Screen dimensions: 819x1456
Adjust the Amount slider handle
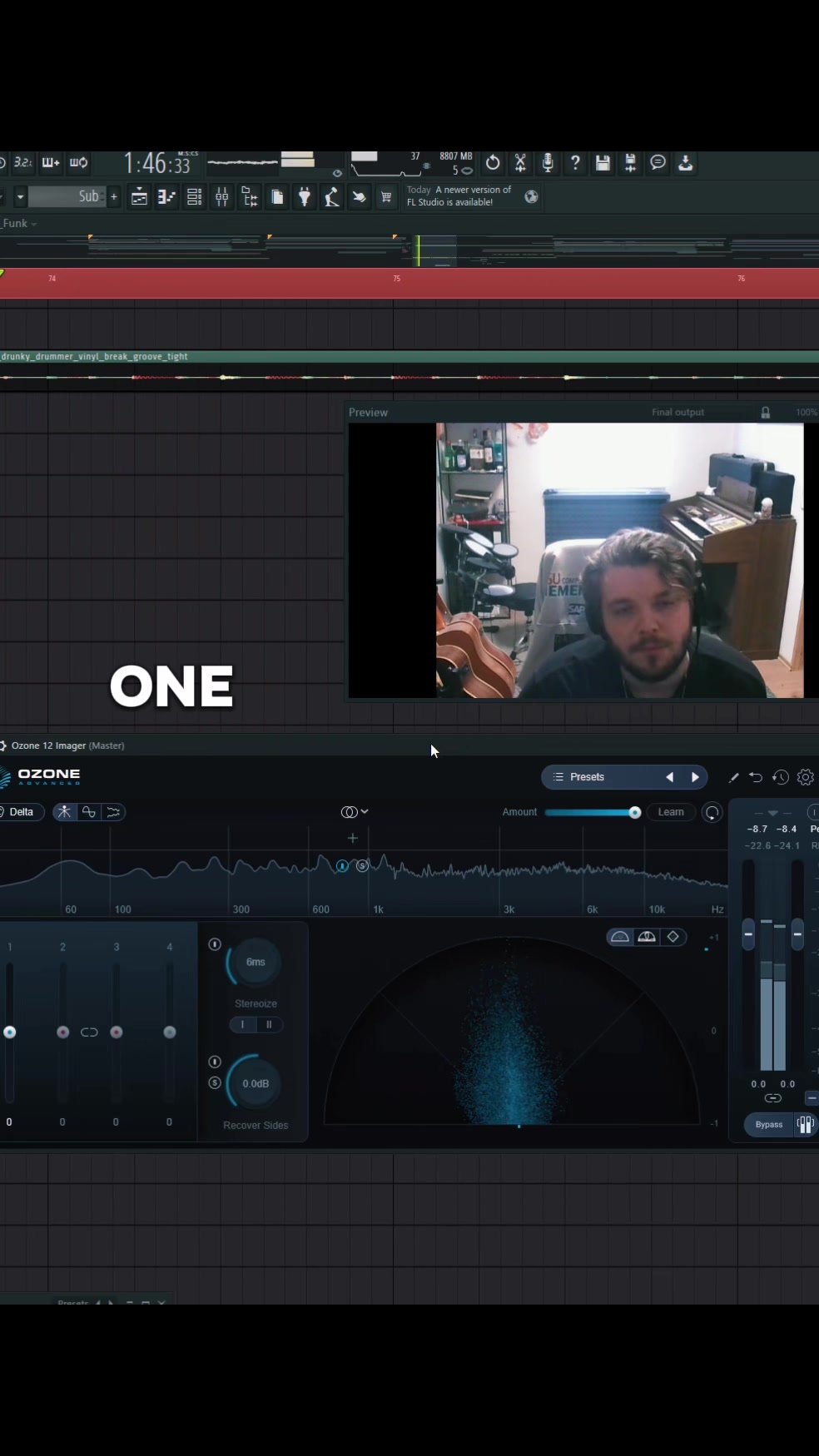635,812
